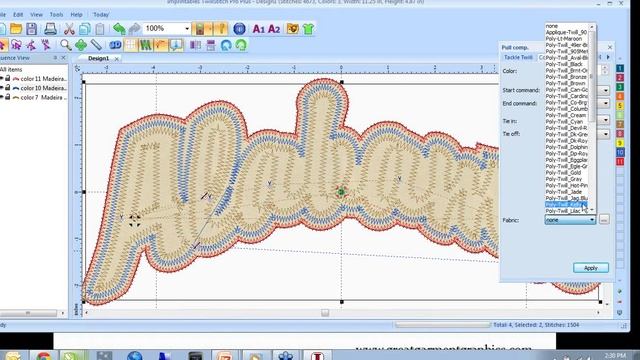Open the 100% zoom level dropdown
This screenshot has height=360, width=640.
[x=187, y=29]
